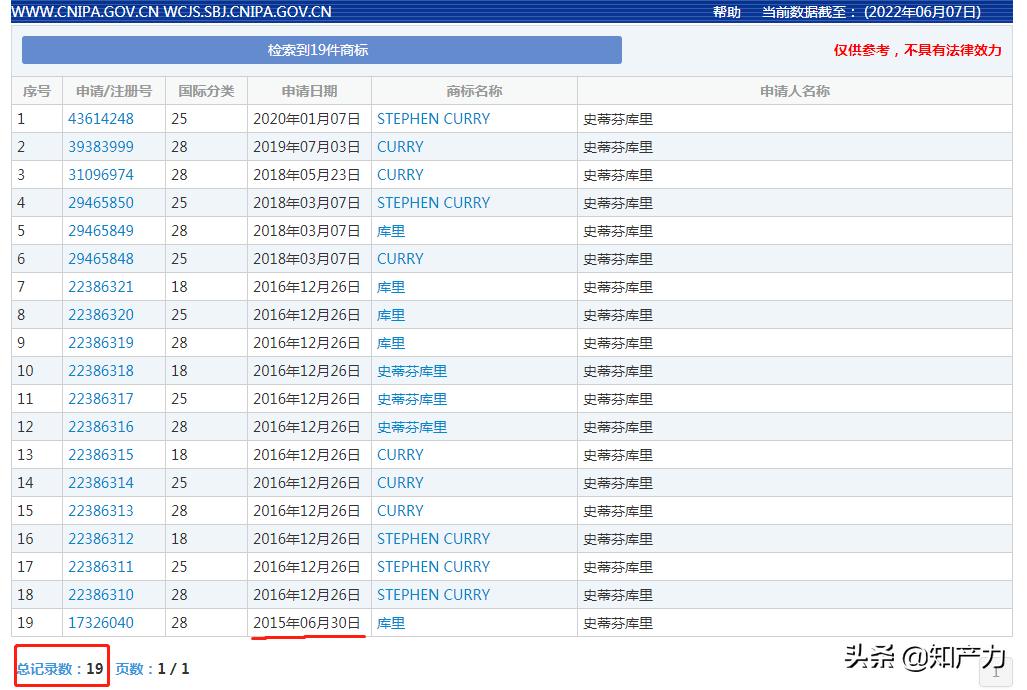Open CURRY trademark in row 2
Image resolution: width=1027 pixels, height=690 pixels.
point(400,147)
